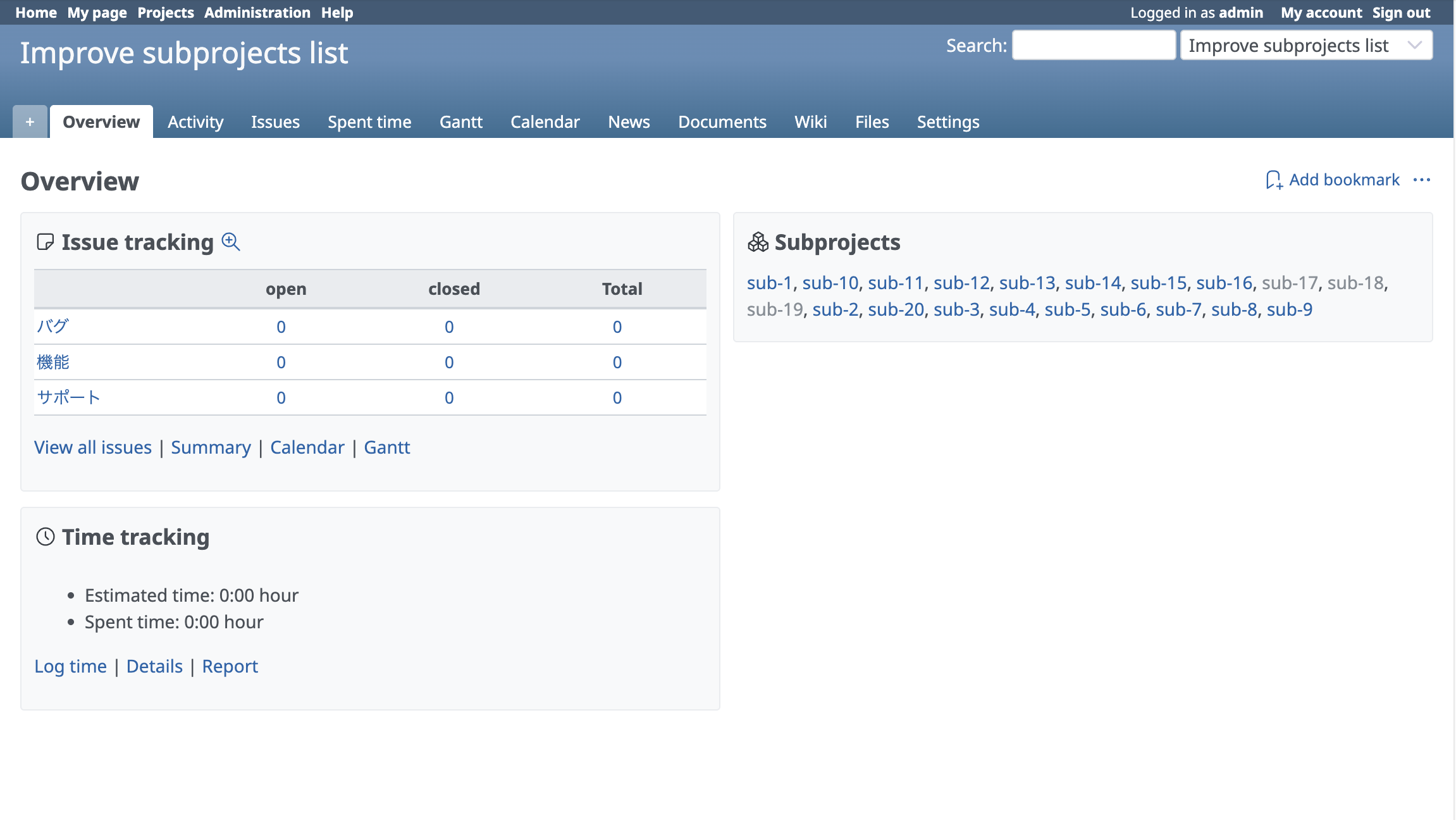Click the plus new-object button
This screenshot has height=820, width=1456.
pyautogui.click(x=30, y=121)
